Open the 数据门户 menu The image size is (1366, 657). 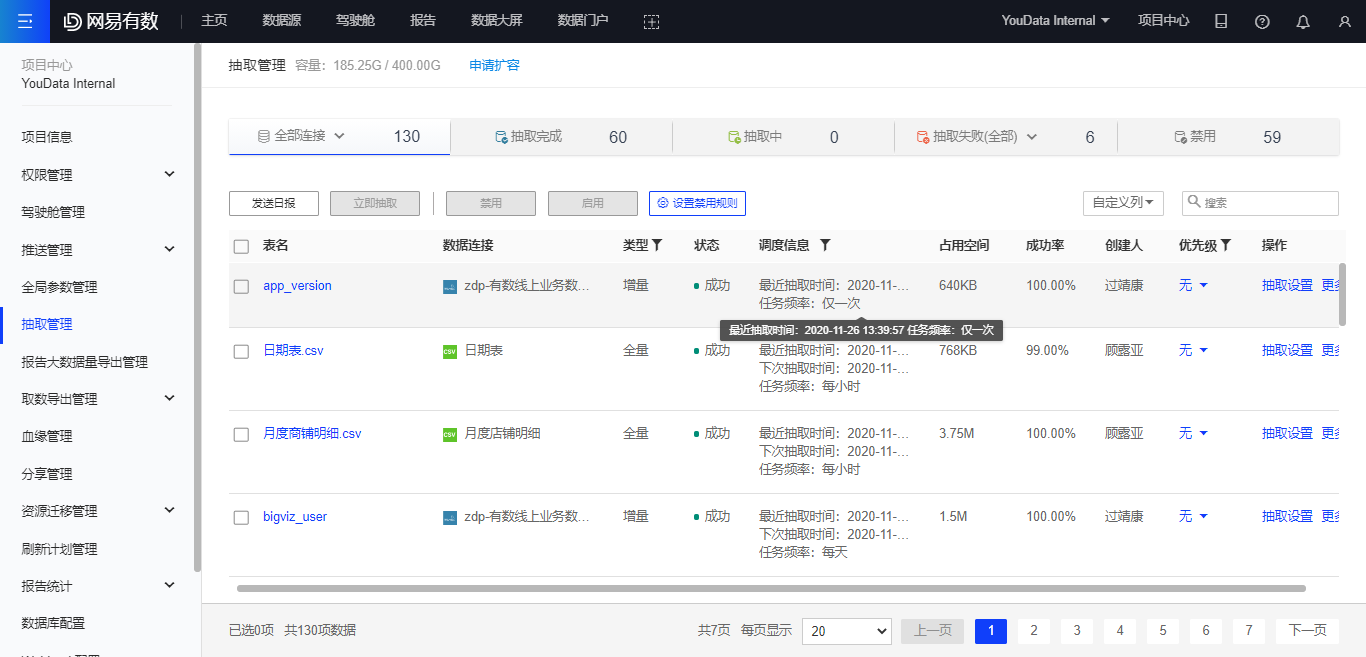click(x=583, y=21)
